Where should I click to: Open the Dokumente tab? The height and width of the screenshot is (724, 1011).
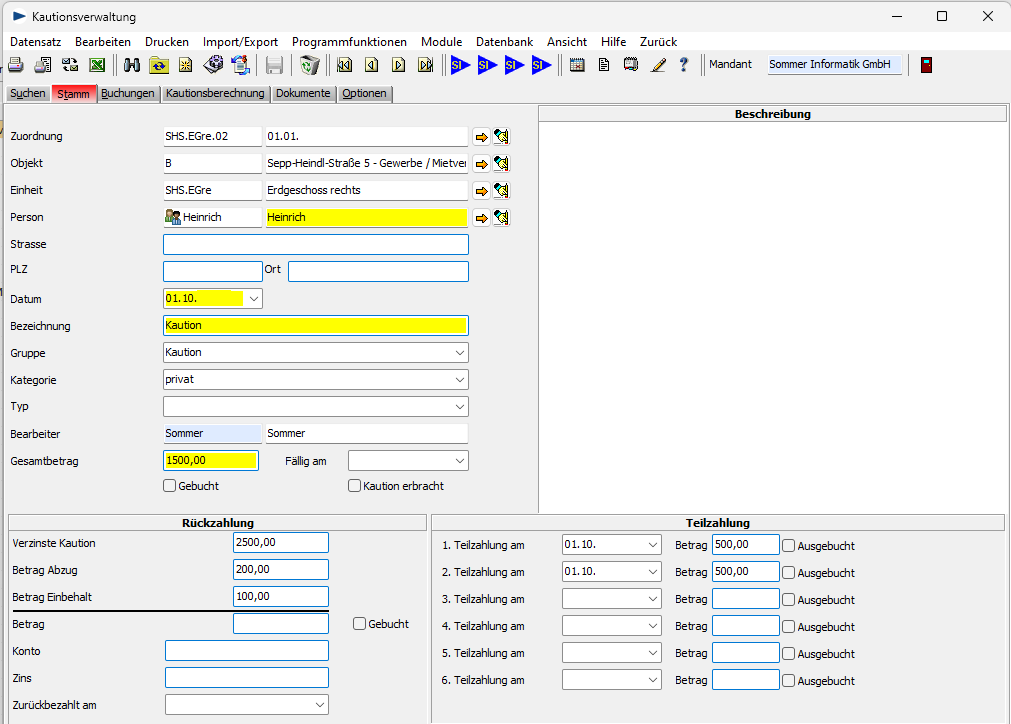303,94
